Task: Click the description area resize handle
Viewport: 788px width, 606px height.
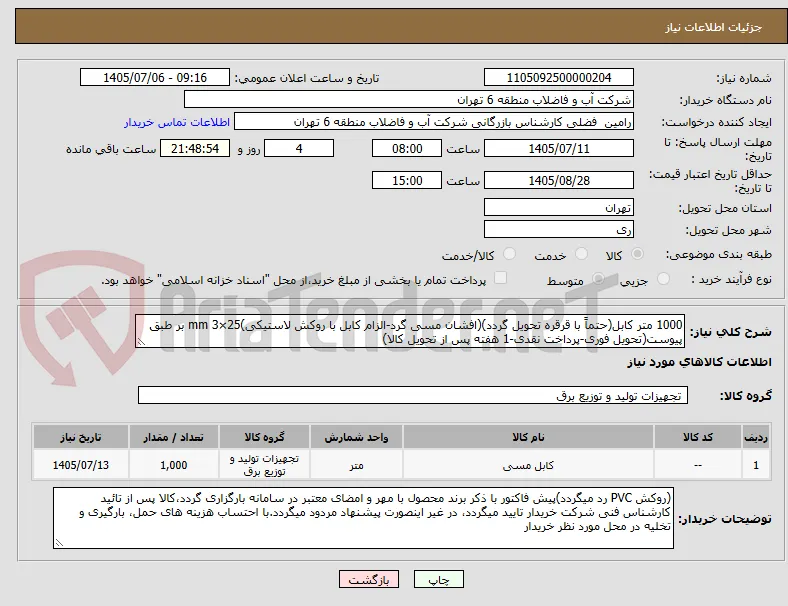Action: pyautogui.click(x=141, y=342)
